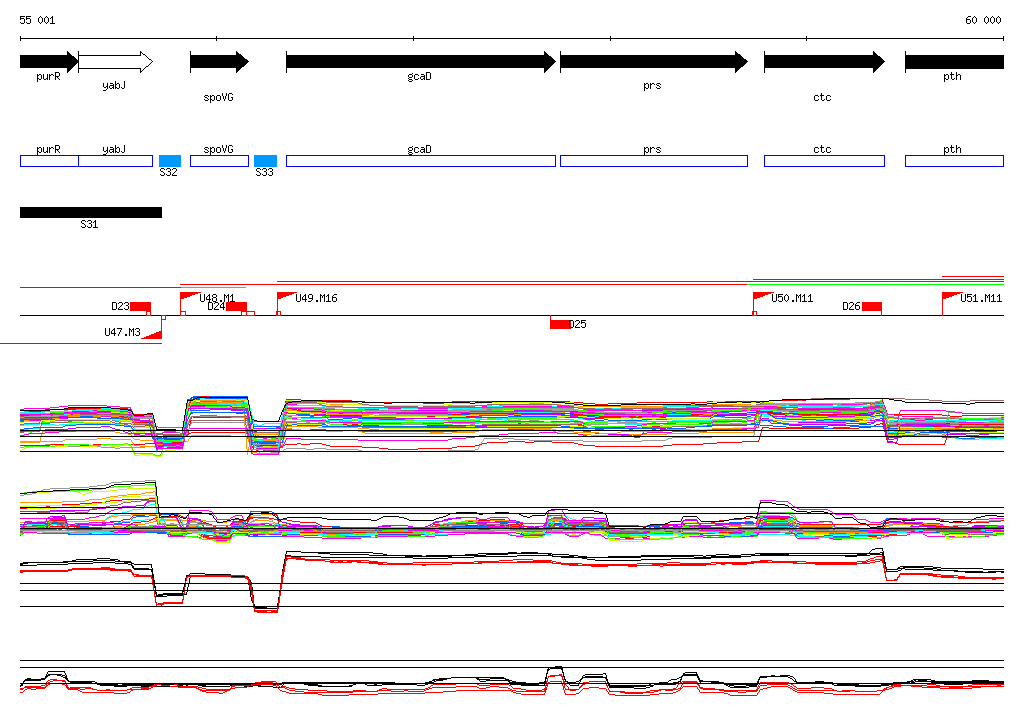Click the S32 label text
1024x714 pixels.
point(168,172)
